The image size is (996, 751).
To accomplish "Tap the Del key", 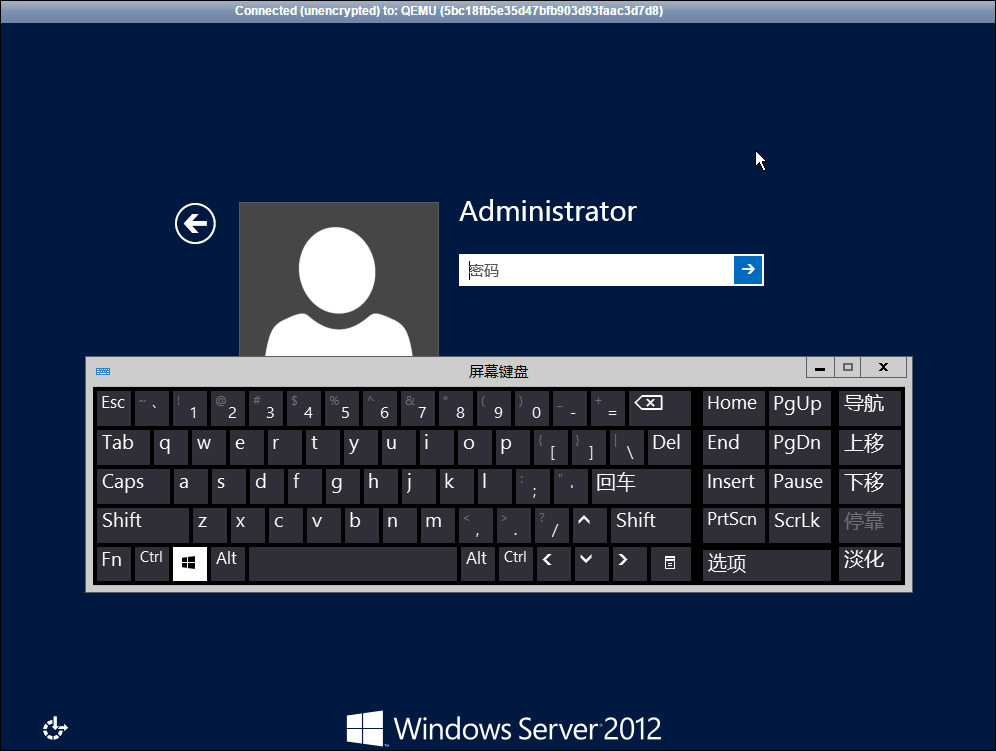I will (x=669, y=447).
